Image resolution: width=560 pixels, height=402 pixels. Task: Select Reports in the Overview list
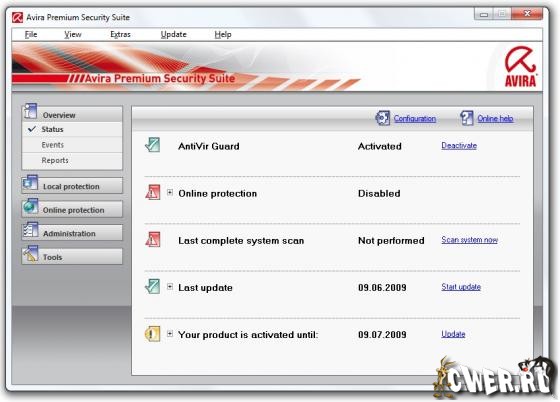click(72, 160)
